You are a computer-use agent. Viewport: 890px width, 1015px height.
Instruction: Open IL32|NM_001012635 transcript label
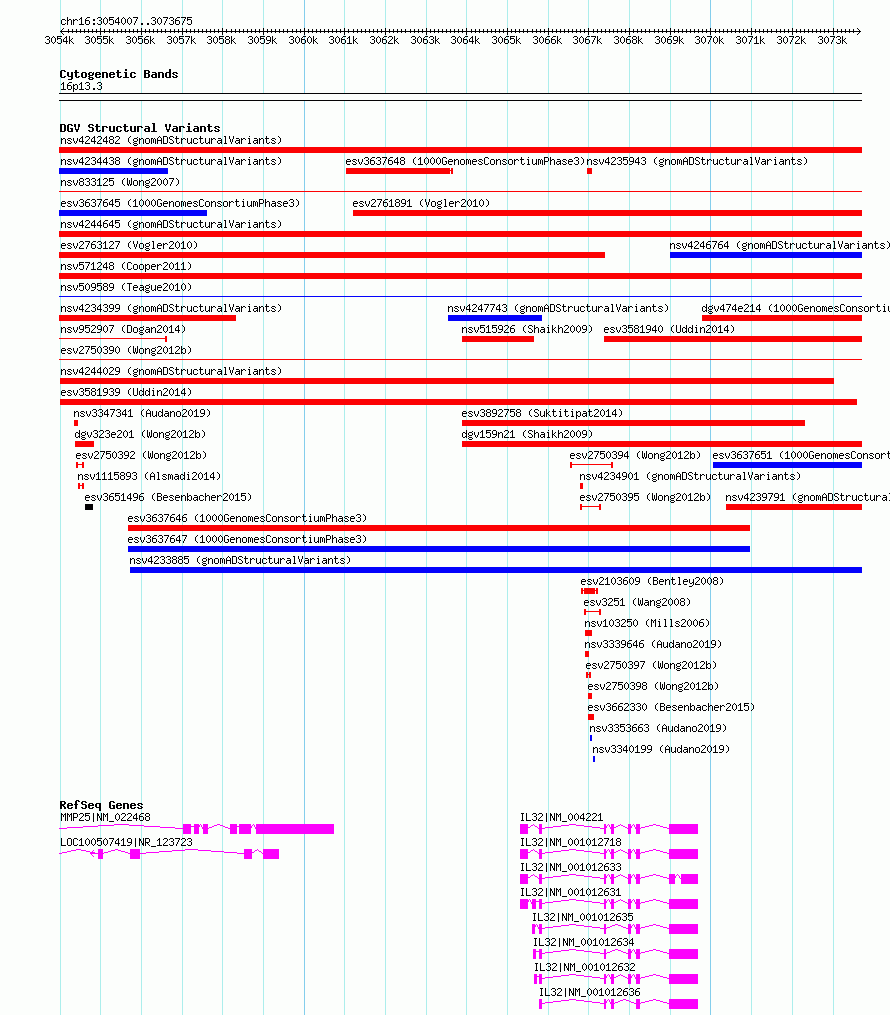coord(583,917)
